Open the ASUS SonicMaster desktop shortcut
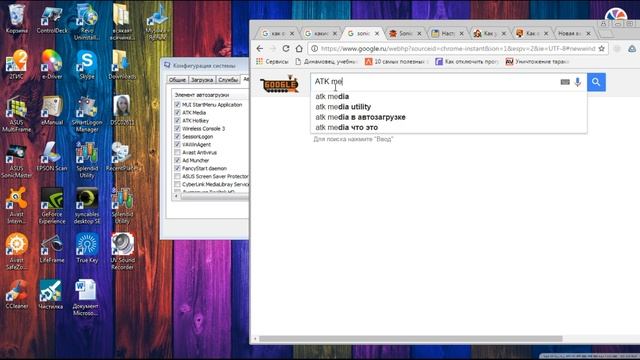Image resolution: width=640 pixels, height=360 pixels. 16,160
